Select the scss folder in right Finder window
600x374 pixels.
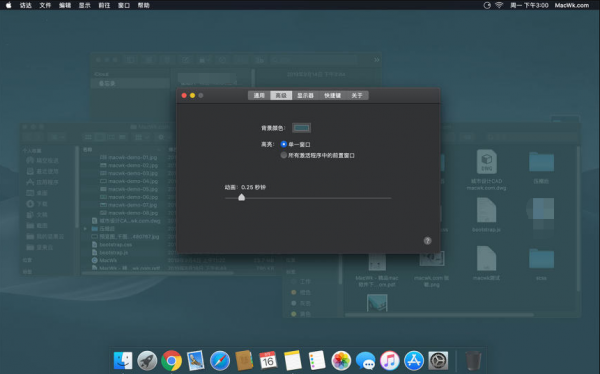541,259
